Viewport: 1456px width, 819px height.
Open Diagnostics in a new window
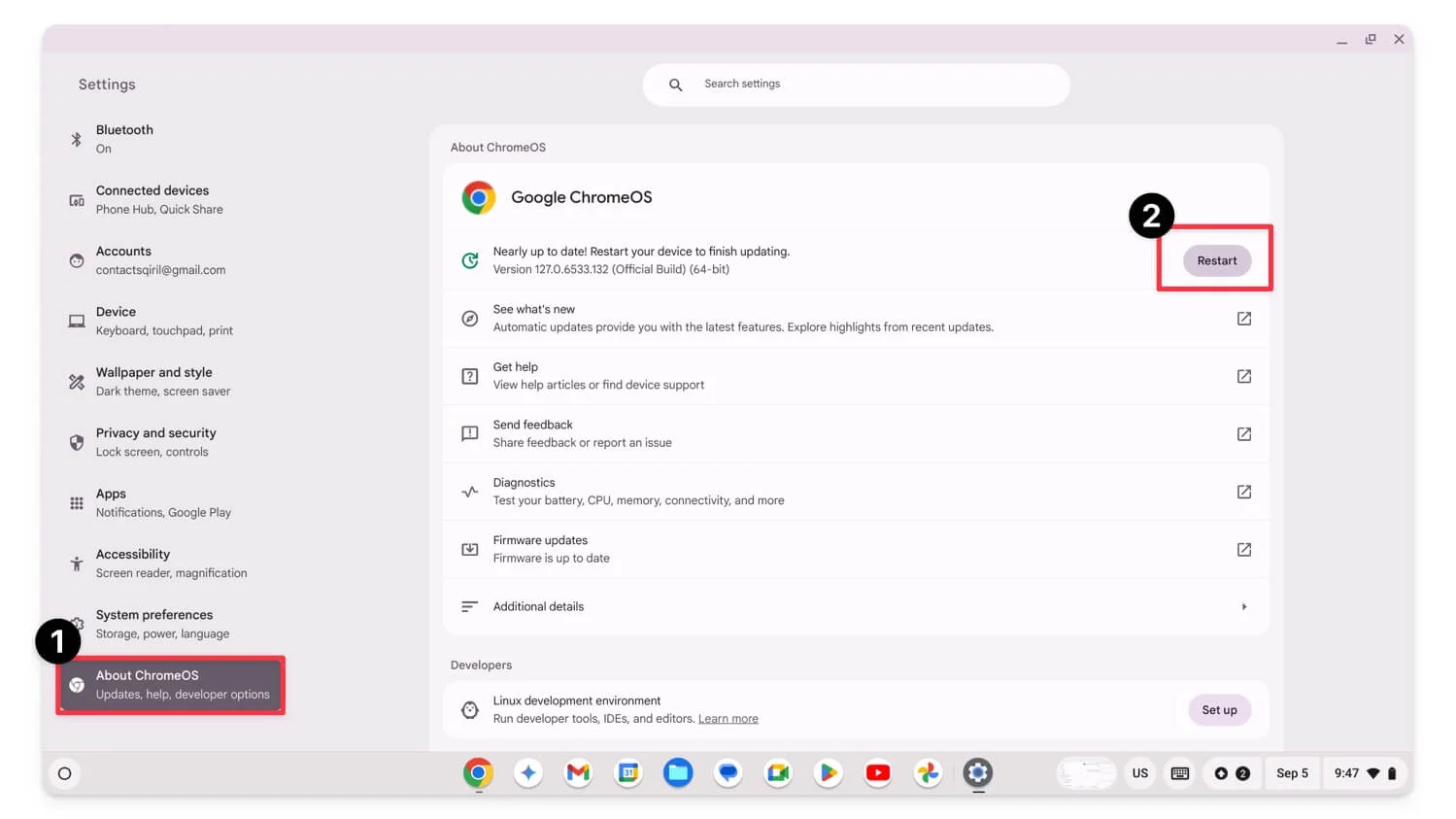1243,492
